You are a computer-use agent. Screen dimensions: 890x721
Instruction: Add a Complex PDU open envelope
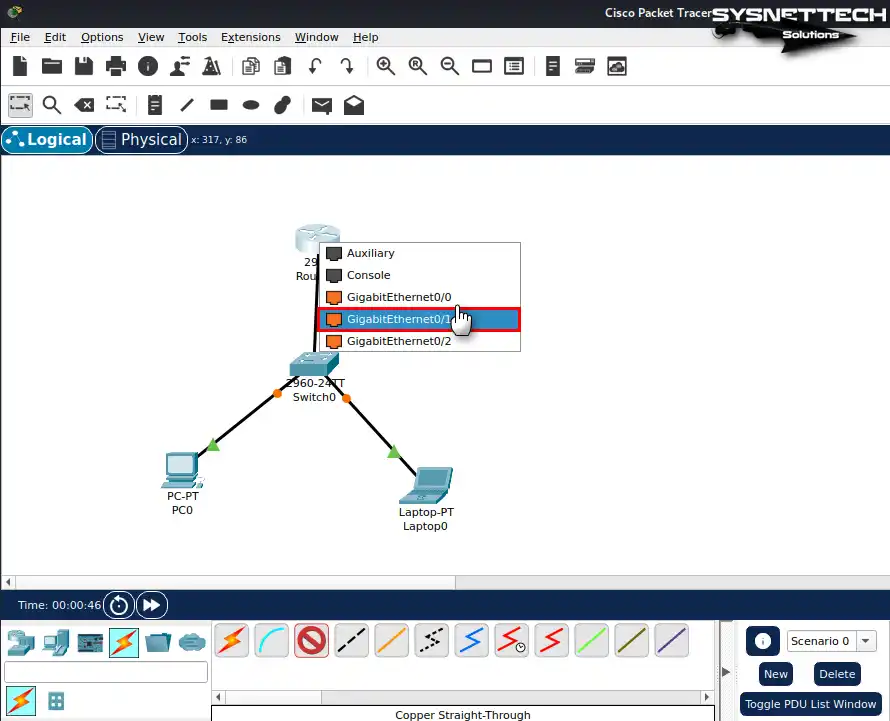coord(354,105)
